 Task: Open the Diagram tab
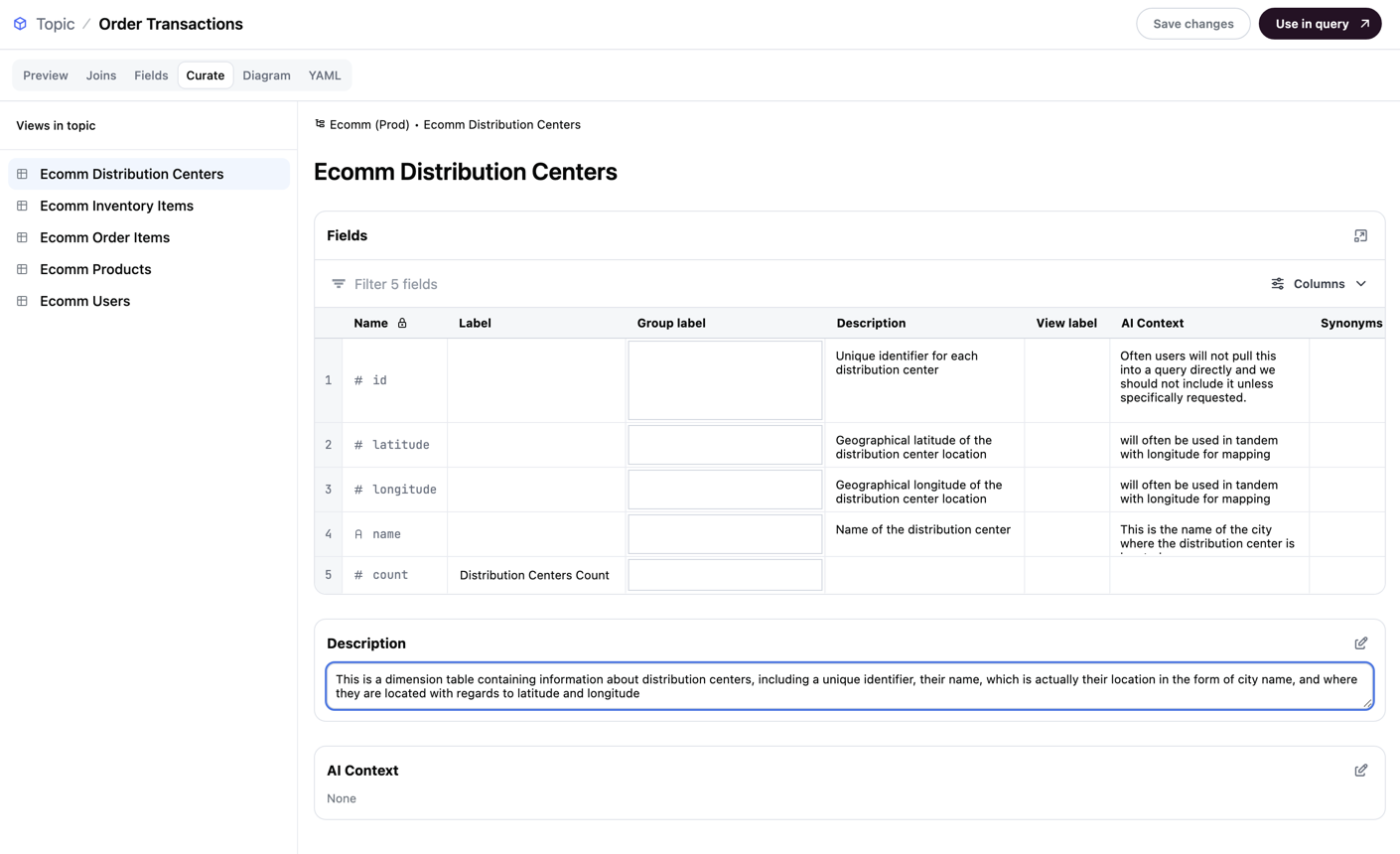pyautogui.click(x=267, y=75)
